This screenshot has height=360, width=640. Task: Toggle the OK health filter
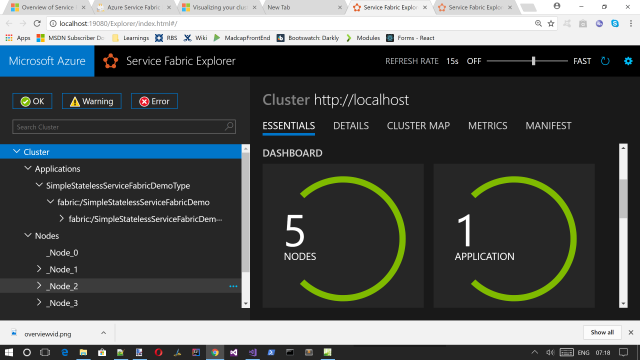click(32, 101)
